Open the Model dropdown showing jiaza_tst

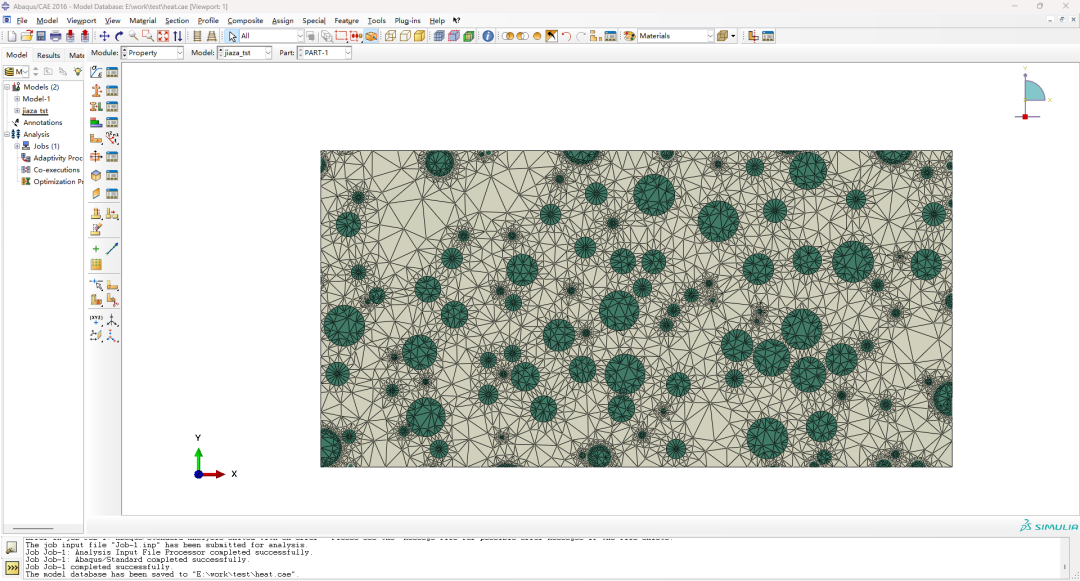pyautogui.click(x=245, y=53)
